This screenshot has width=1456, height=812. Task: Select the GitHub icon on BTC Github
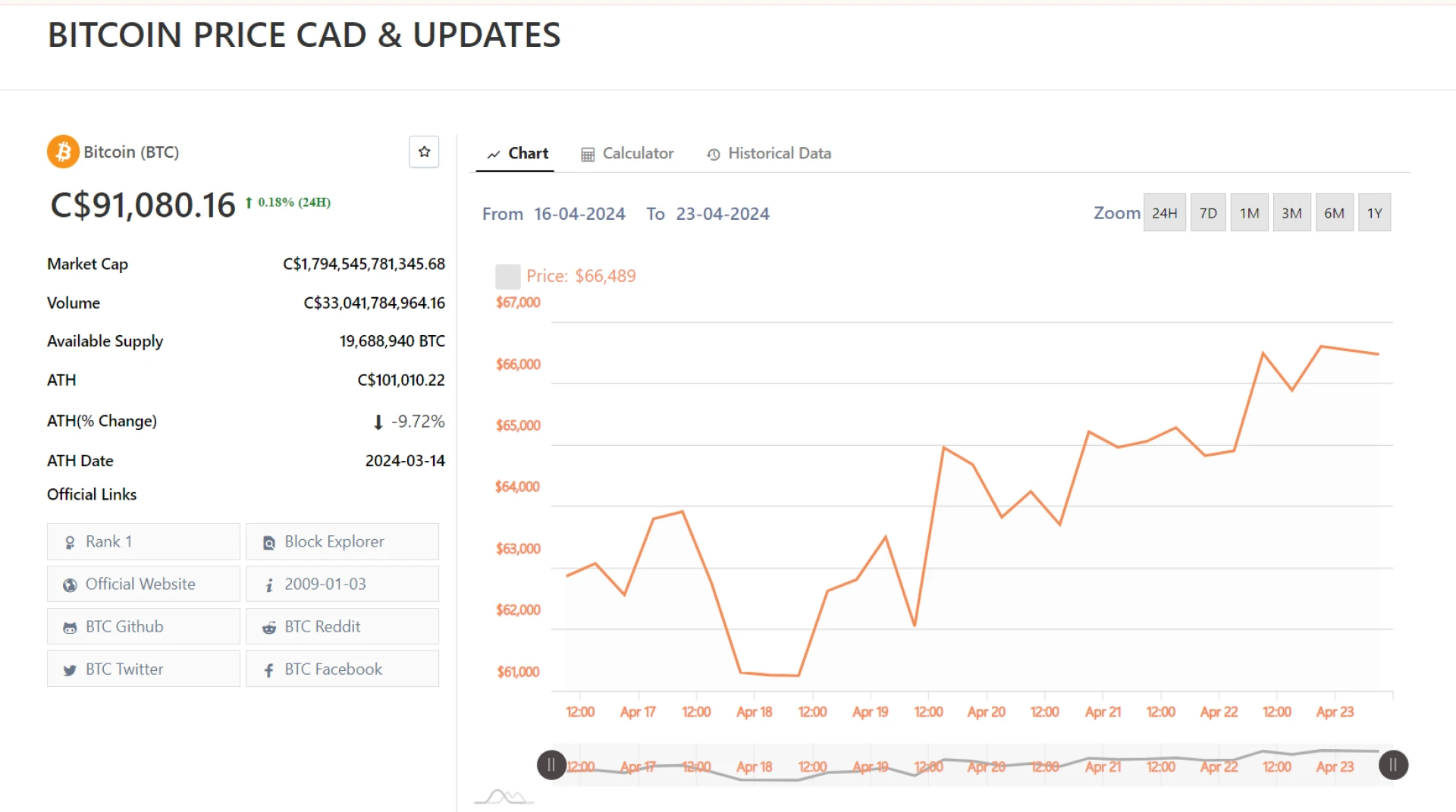(70, 626)
